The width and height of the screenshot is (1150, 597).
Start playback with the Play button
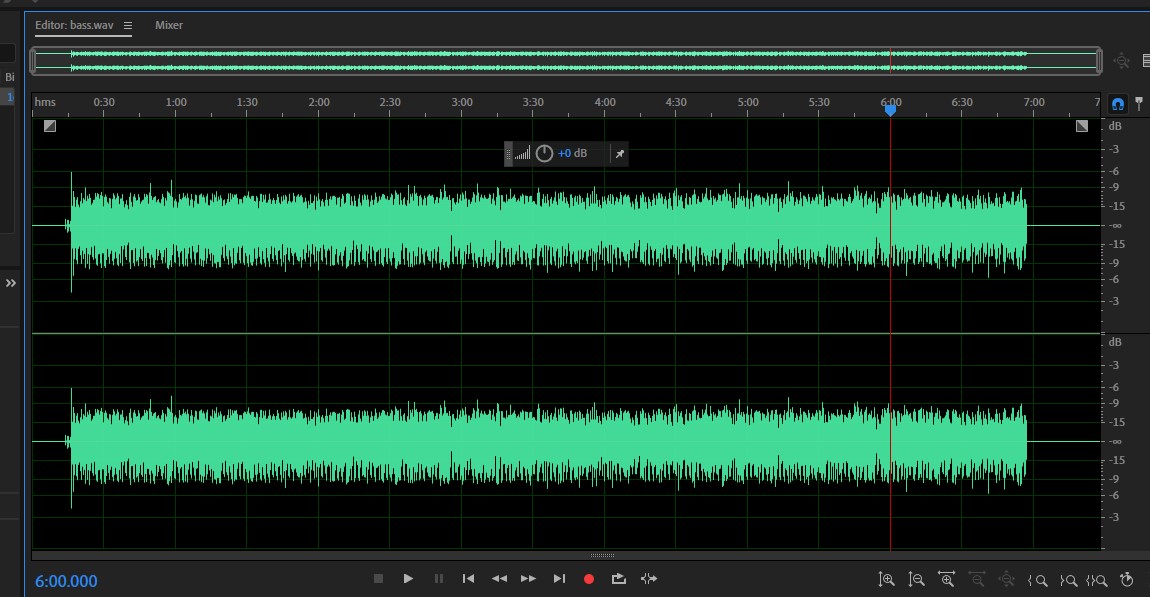[x=409, y=579]
